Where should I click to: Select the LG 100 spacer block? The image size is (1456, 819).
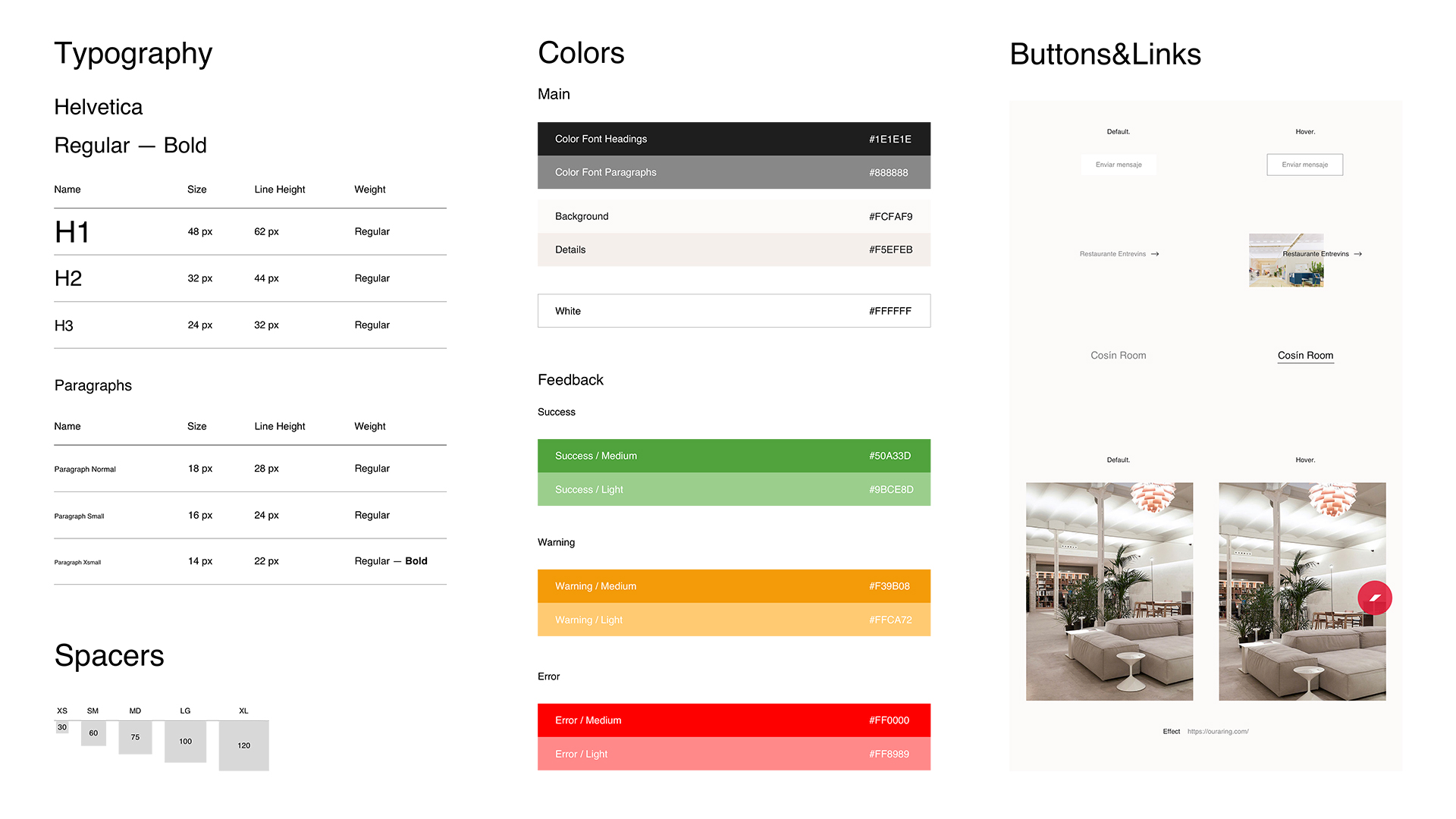185,742
